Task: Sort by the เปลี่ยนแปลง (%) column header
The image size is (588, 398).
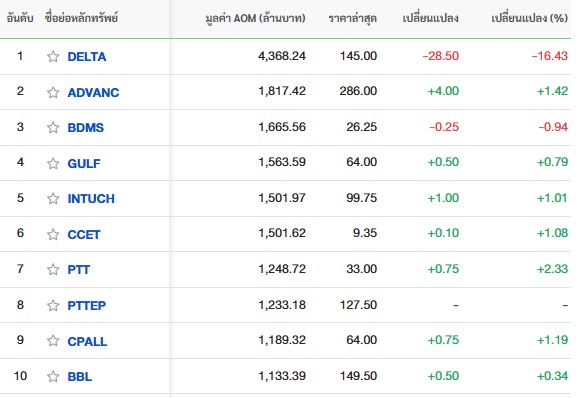Action: pos(530,18)
